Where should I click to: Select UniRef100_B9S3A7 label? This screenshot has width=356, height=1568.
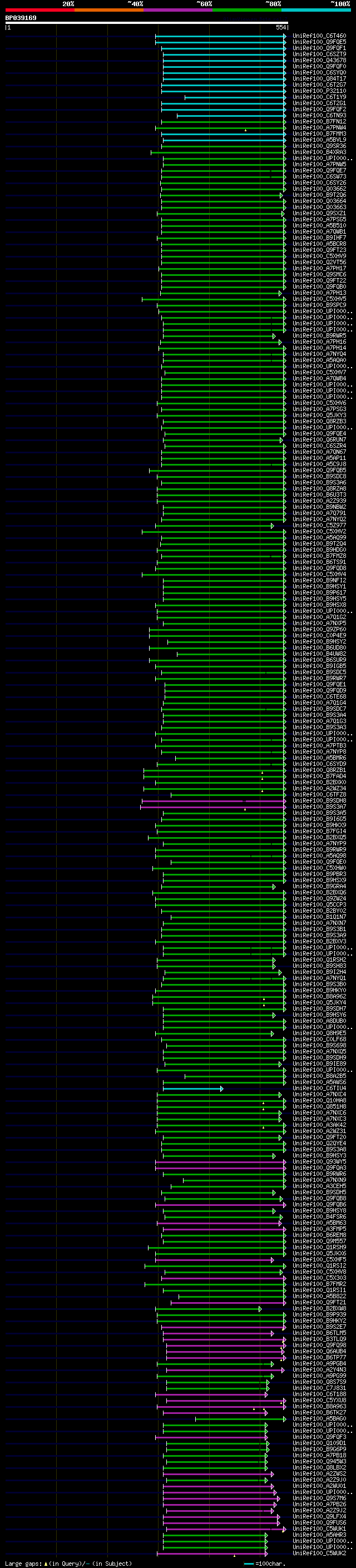(319, 807)
